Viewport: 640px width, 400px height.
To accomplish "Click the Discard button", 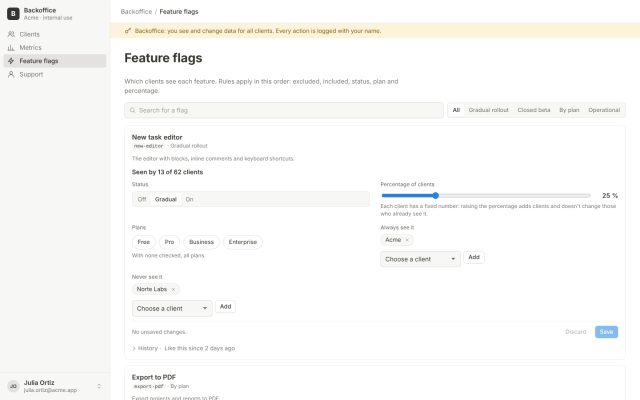I will coord(576,332).
